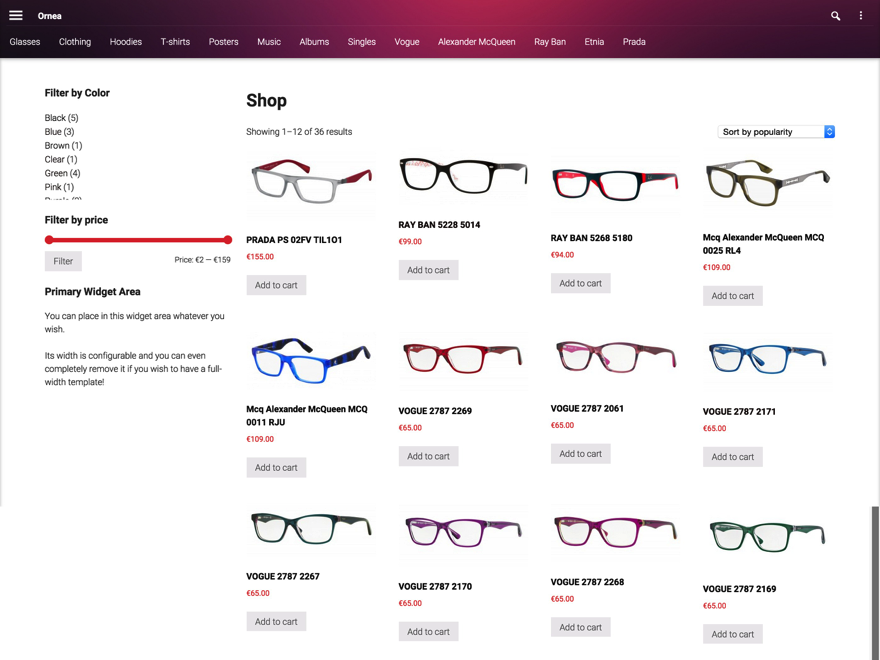Filter by color Black
Viewport: 880px width, 660px height.
(x=61, y=118)
